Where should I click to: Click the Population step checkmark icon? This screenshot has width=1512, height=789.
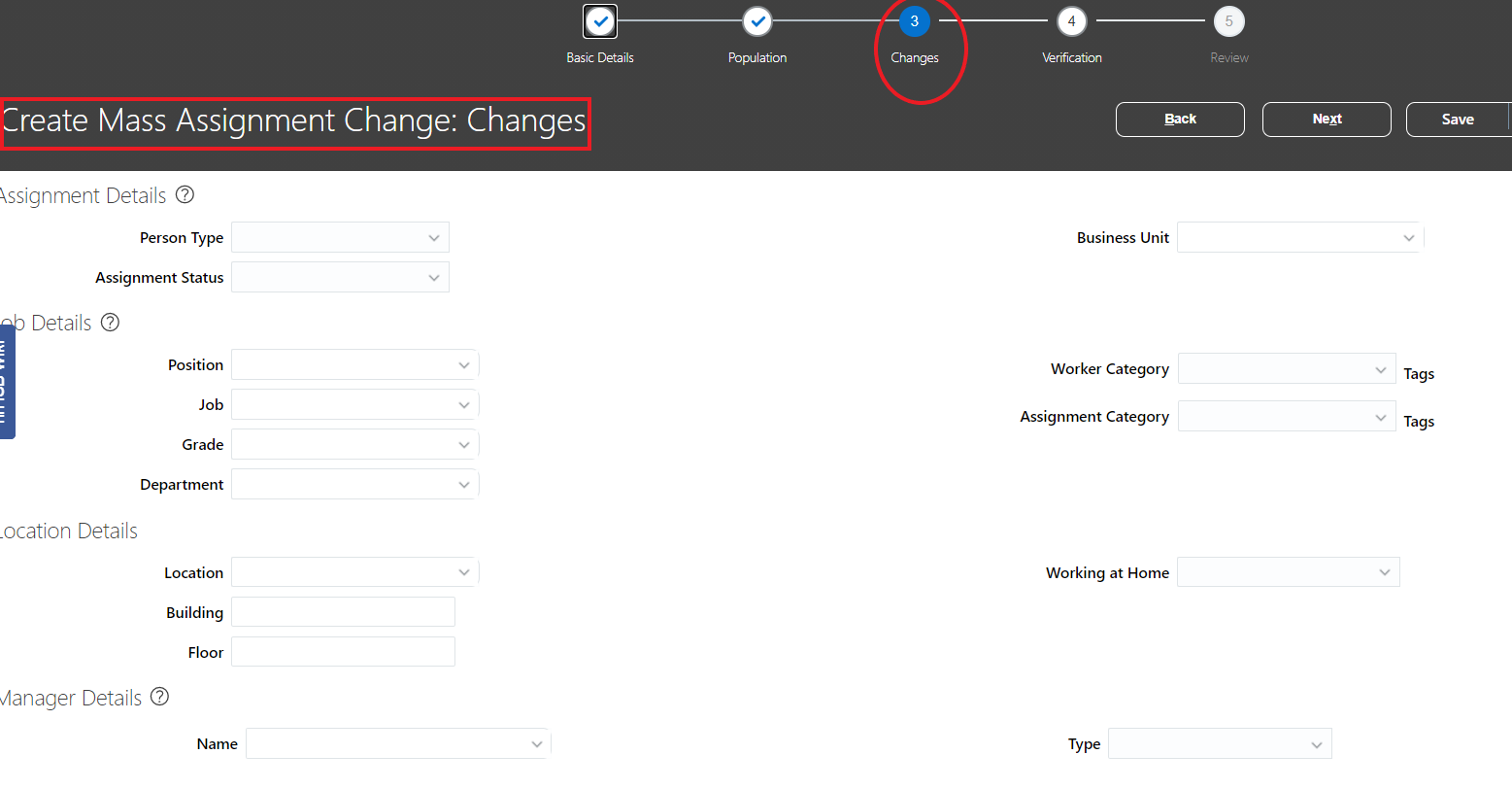click(756, 20)
